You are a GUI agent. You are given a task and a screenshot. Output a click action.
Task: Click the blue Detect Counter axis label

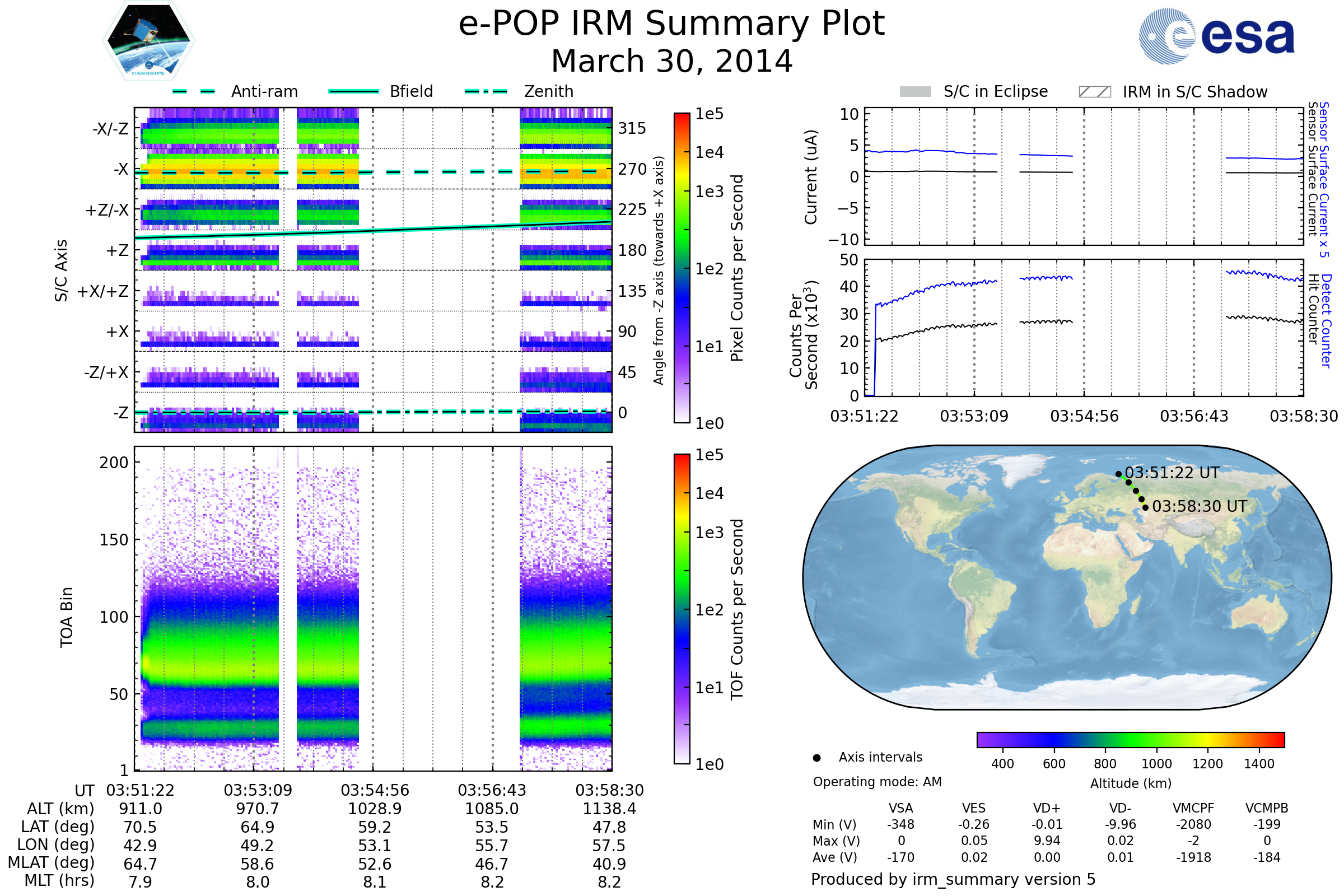(1326, 321)
